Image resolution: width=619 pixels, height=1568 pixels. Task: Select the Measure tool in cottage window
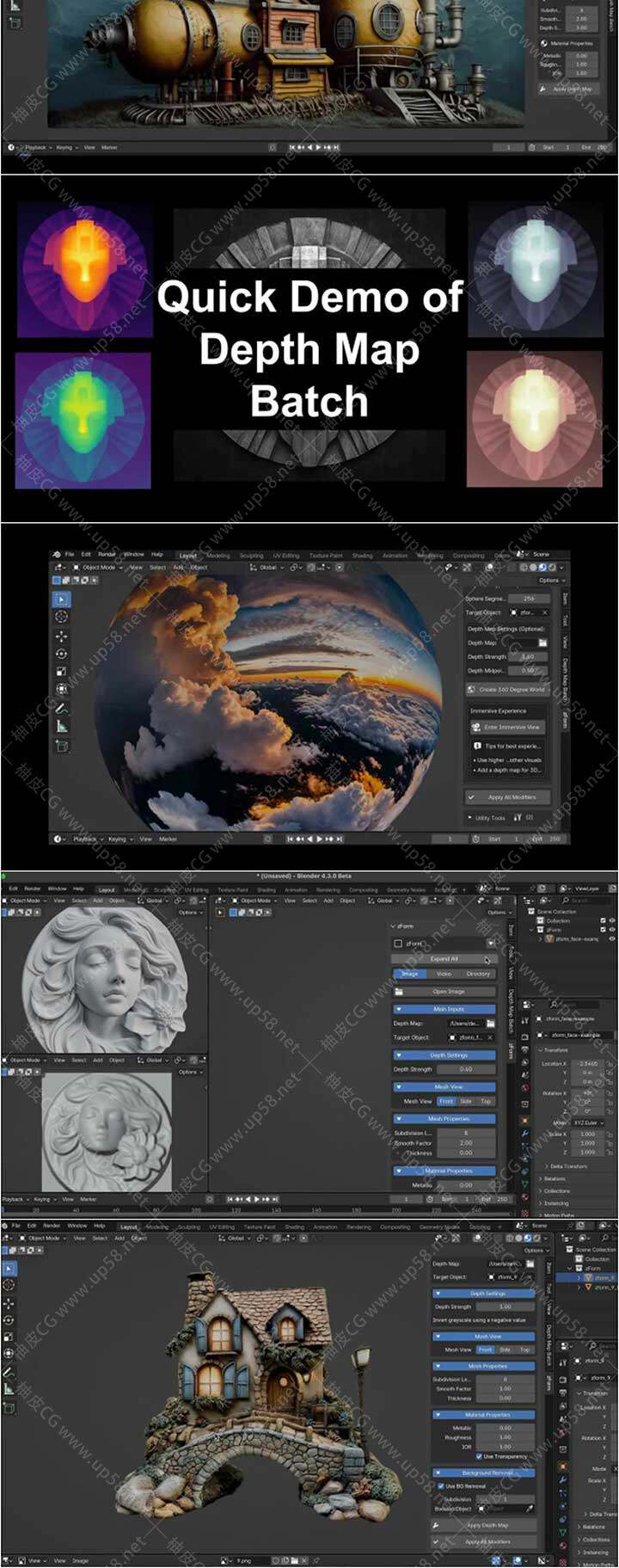tap(9, 1390)
